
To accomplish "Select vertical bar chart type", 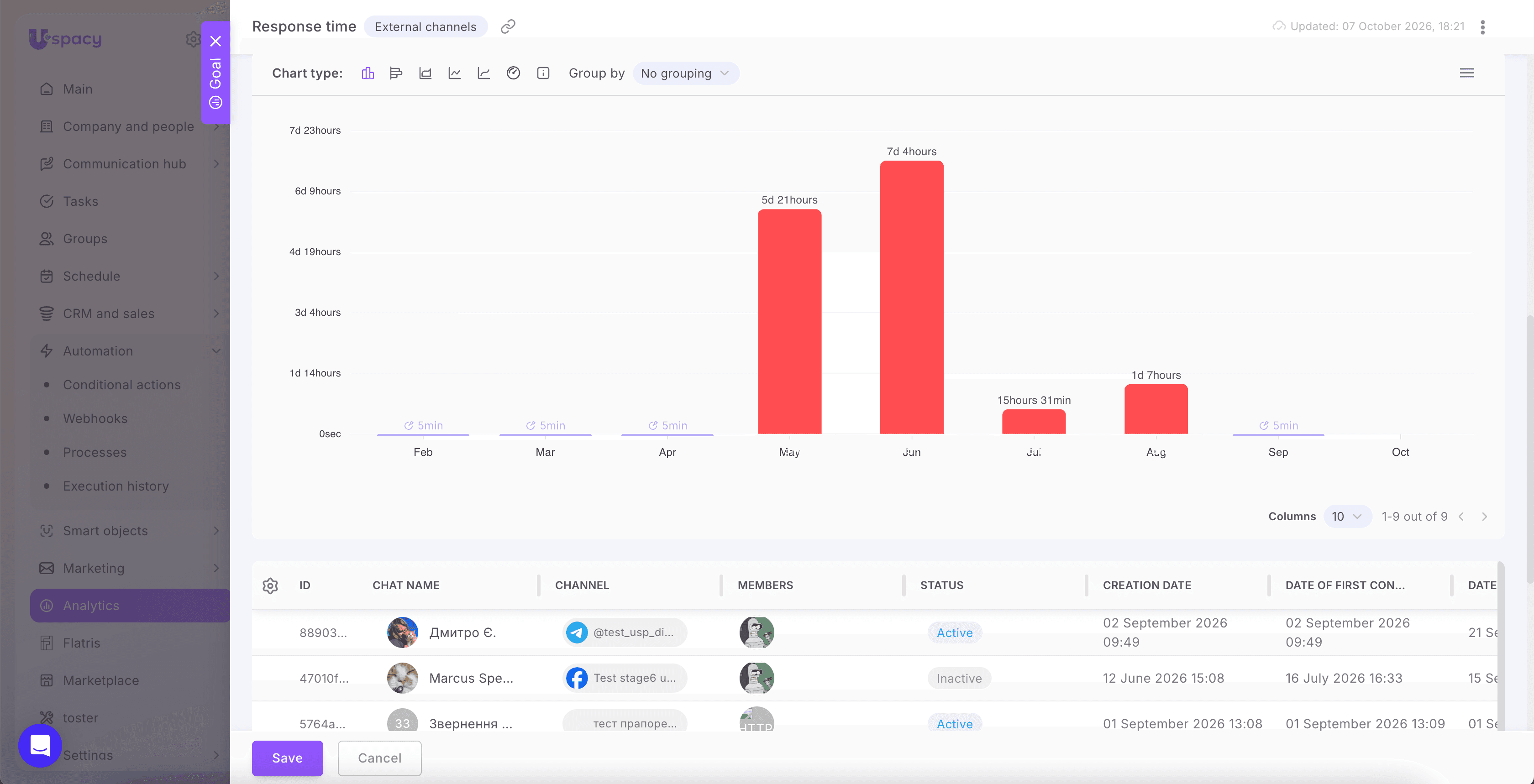I will click(x=368, y=73).
